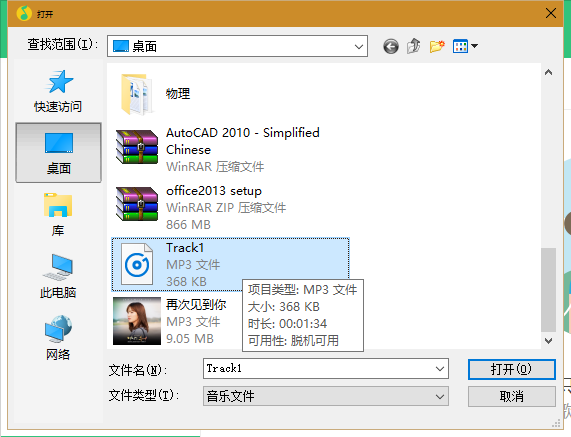Select the 再次见到你 album thumbnail
Image resolution: width=571 pixels, height=437 pixels.
click(137, 321)
